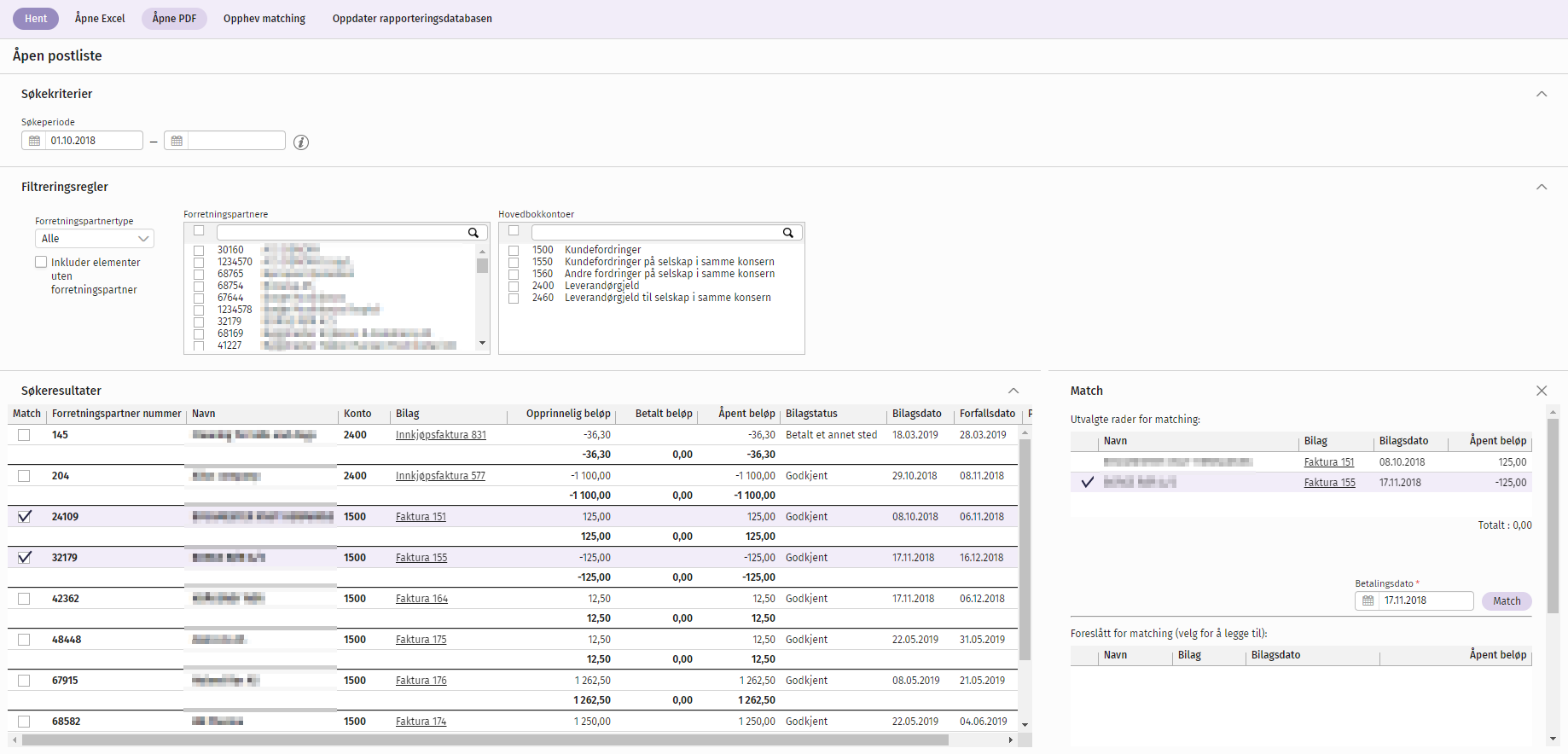Open Innkjøpsfaktura 831 link

tap(441, 435)
